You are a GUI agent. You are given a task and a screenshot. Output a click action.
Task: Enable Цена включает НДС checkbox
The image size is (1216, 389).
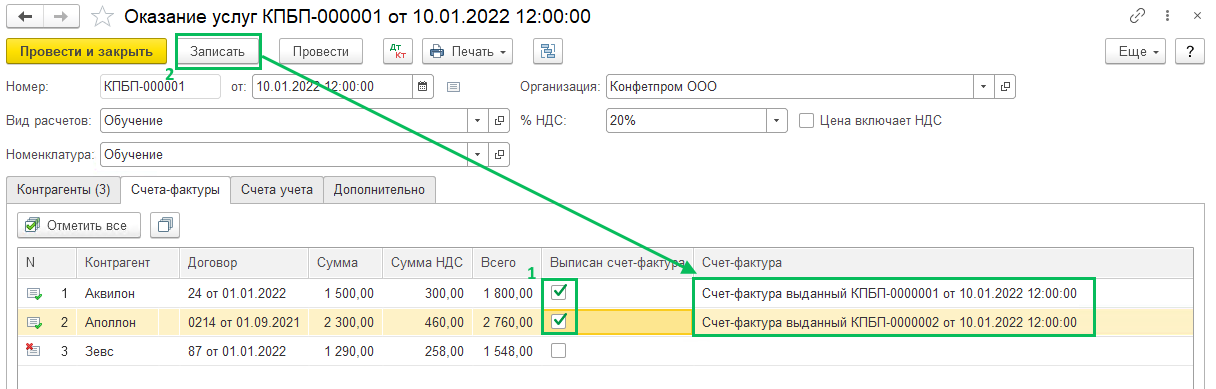pyautogui.click(x=807, y=120)
